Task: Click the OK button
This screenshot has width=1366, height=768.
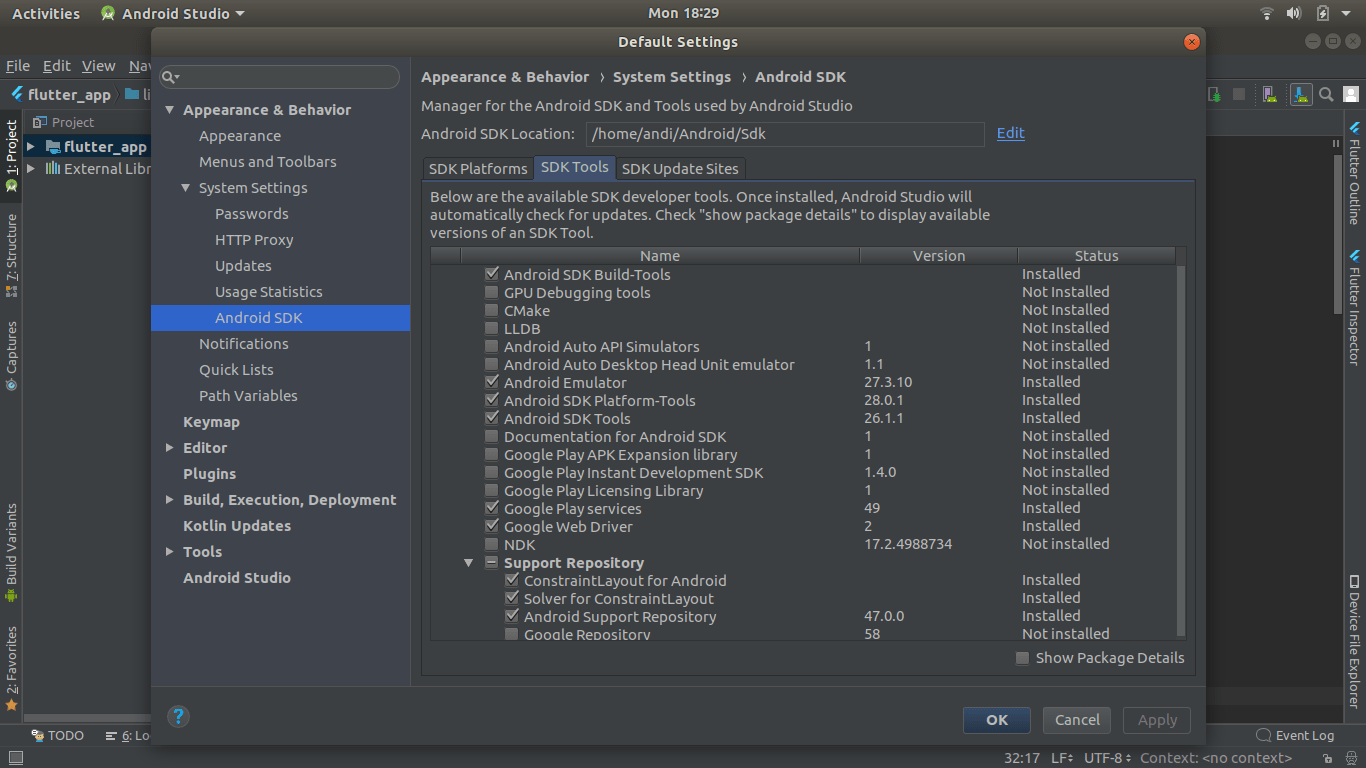Action: click(x=997, y=720)
